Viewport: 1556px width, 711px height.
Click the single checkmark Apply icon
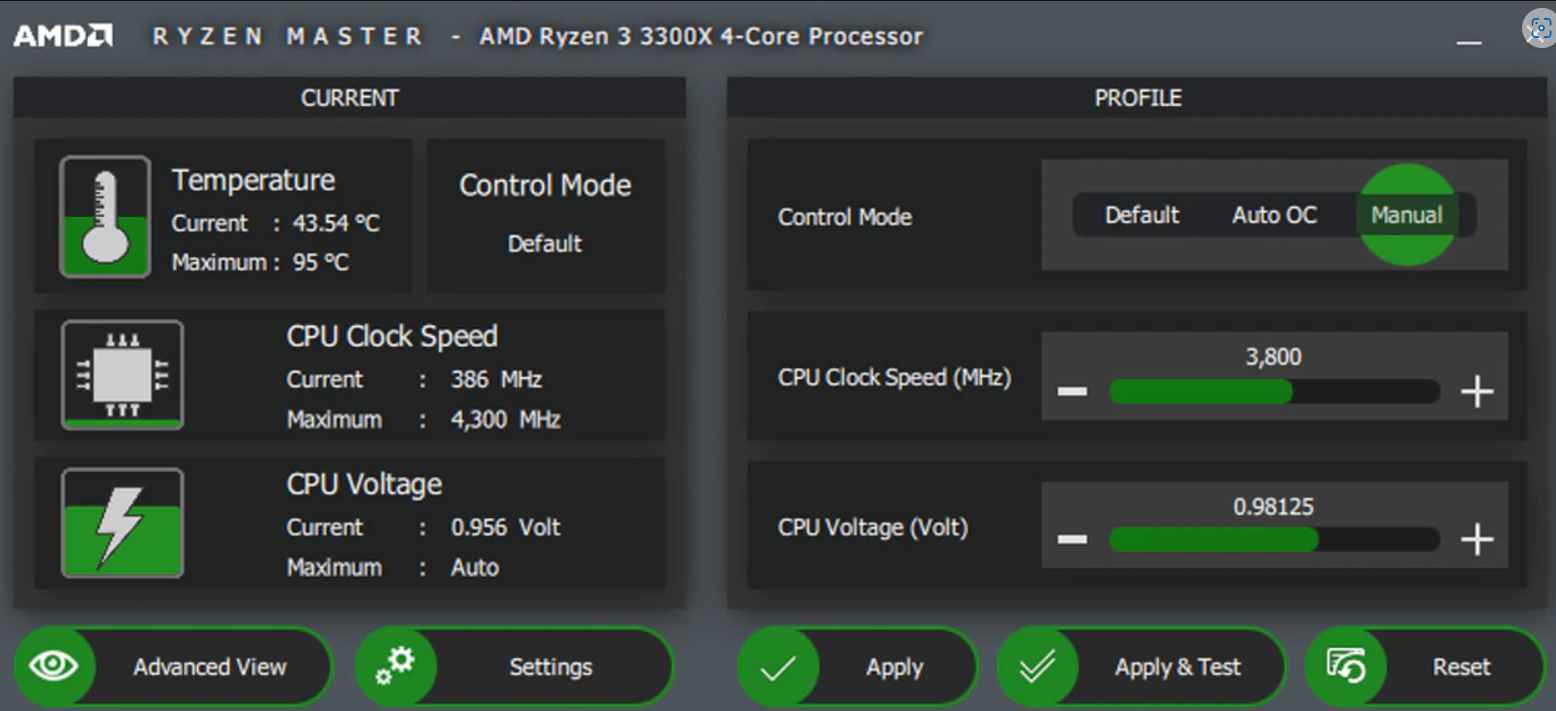tap(778, 668)
